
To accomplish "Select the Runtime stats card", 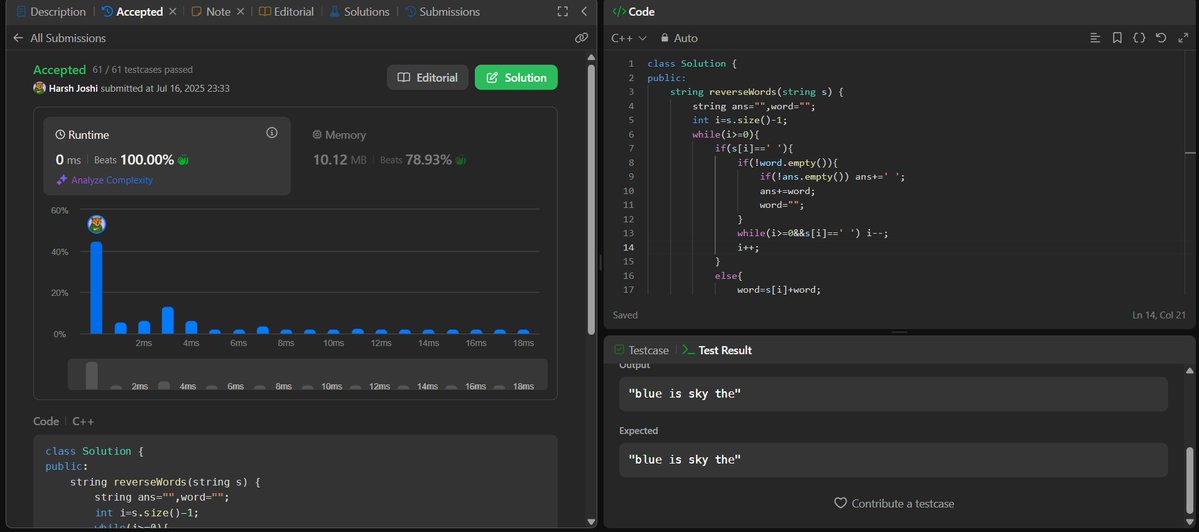I will click(x=167, y=156).
